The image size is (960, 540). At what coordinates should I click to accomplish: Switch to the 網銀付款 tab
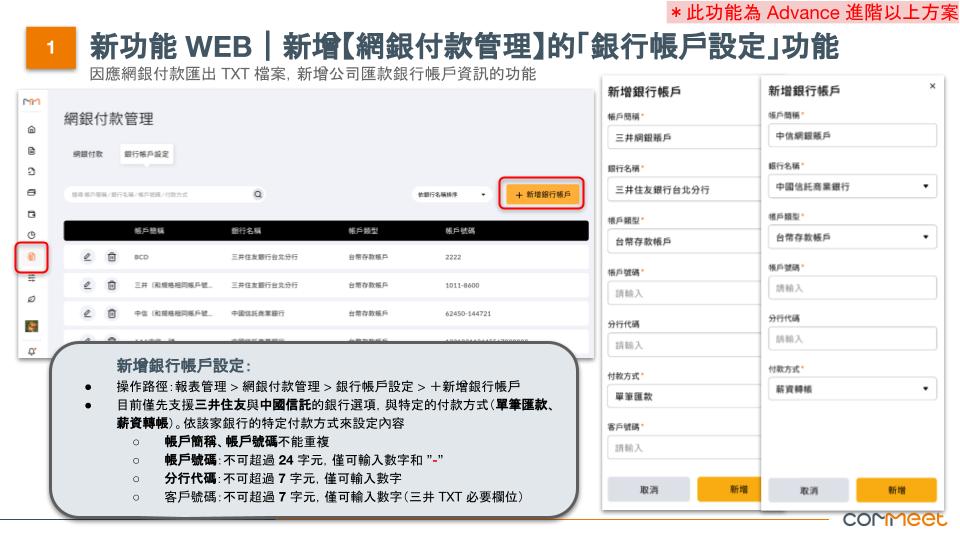point(88,154)
